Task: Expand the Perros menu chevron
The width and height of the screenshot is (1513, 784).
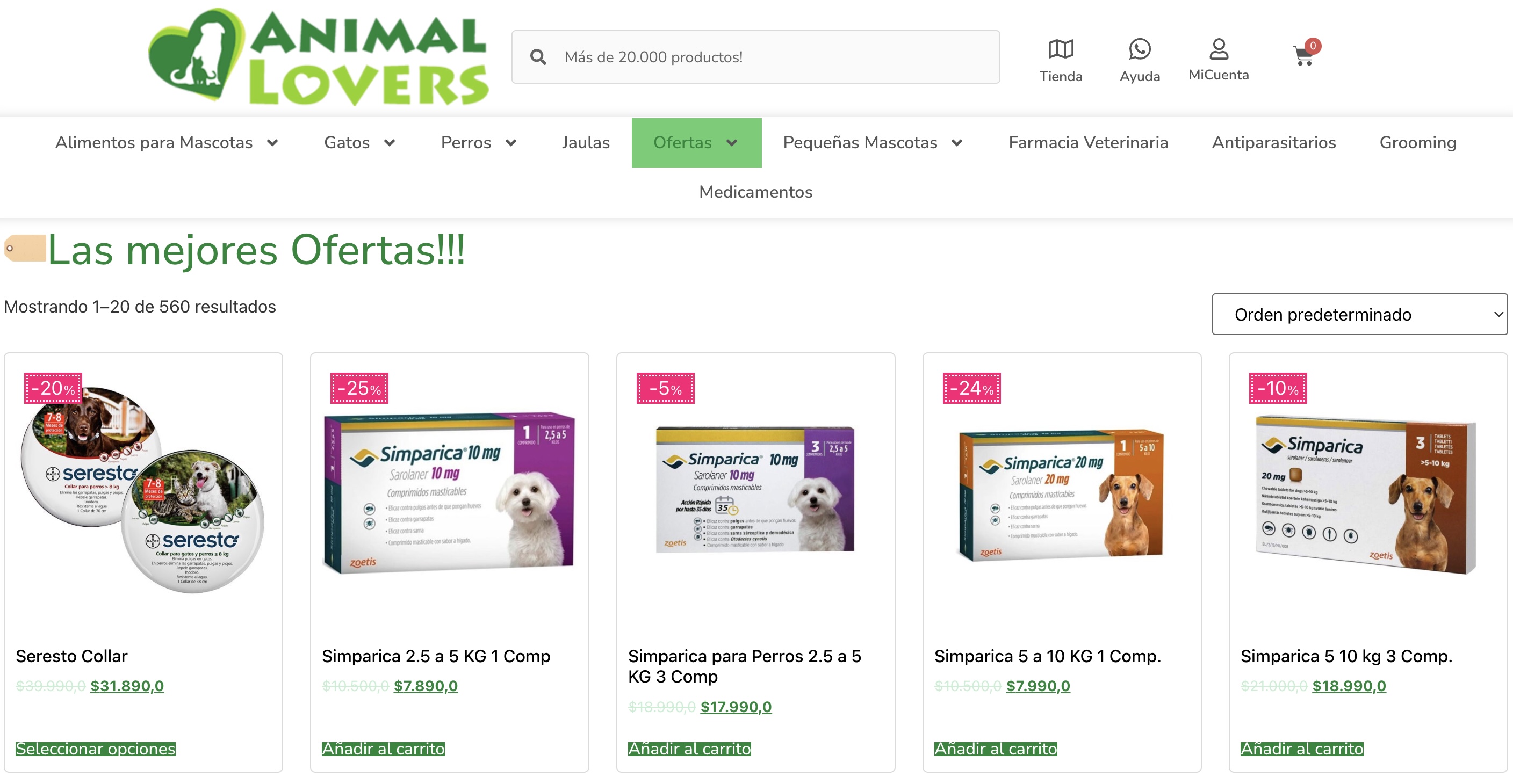Action: (x=511, y=143)
